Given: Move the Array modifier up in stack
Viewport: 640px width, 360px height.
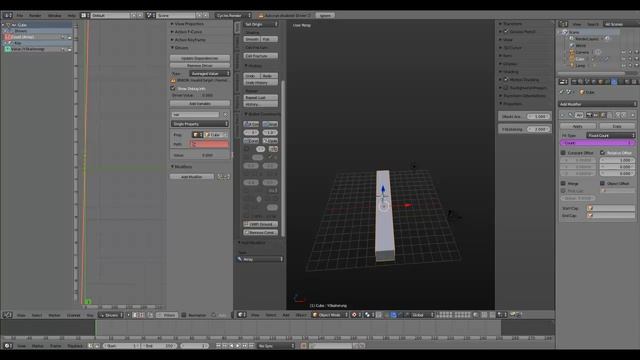Looking at the screenshot, I should (618, 116).
